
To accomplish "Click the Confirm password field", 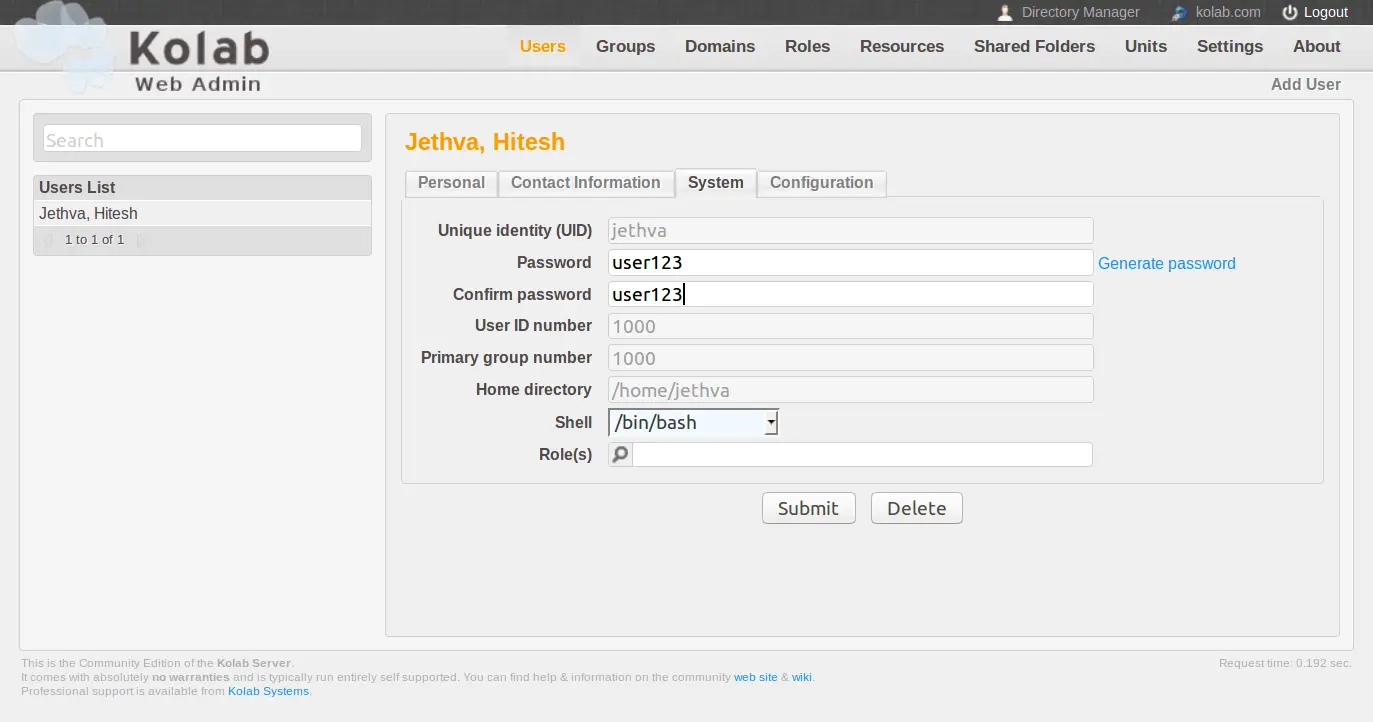I will [850, 295].
